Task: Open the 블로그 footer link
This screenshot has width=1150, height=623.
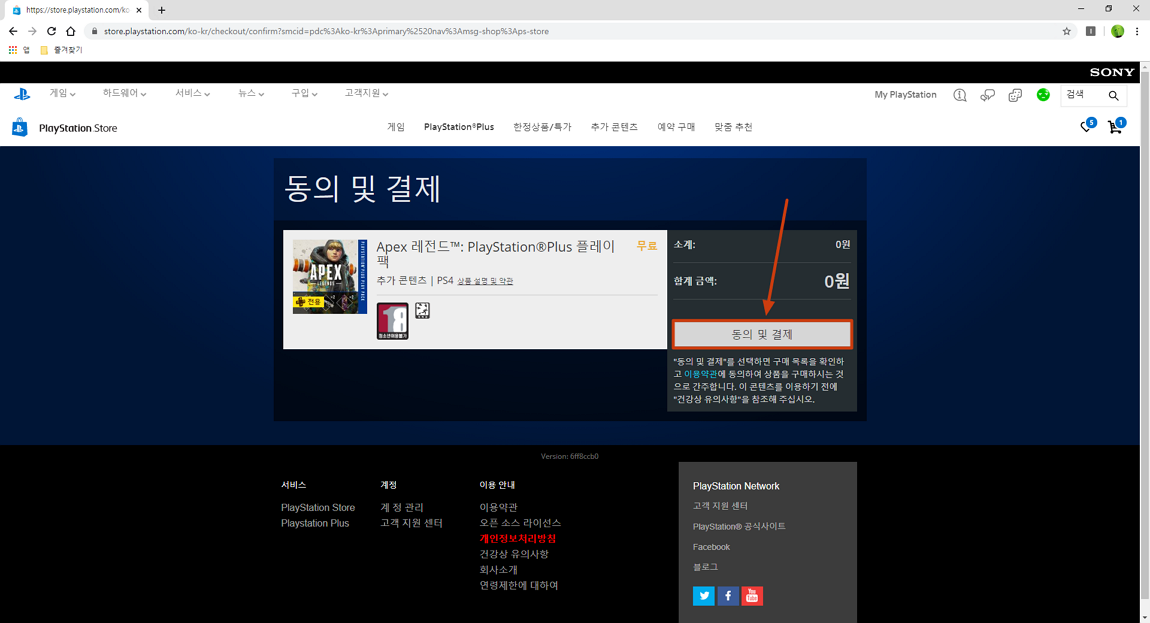Action: click(706, 566)
